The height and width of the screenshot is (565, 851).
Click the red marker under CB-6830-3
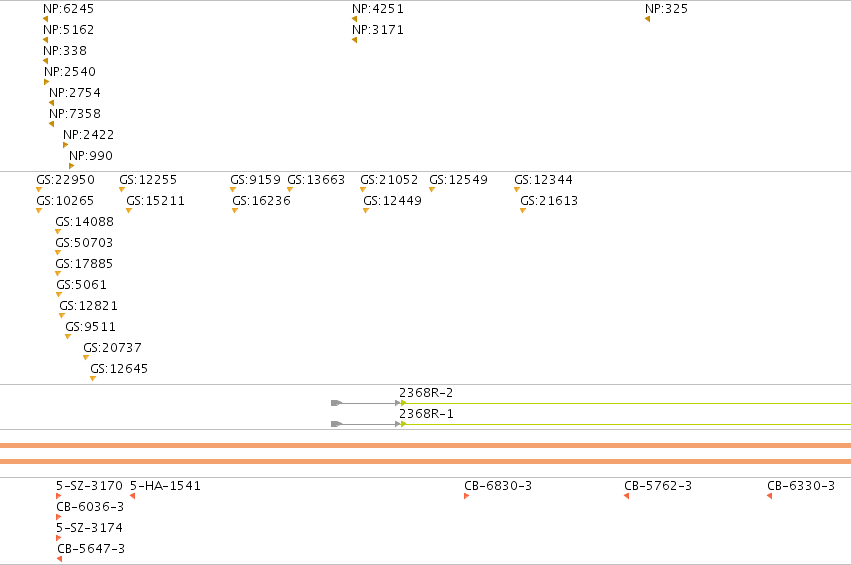tap(467, 496)
